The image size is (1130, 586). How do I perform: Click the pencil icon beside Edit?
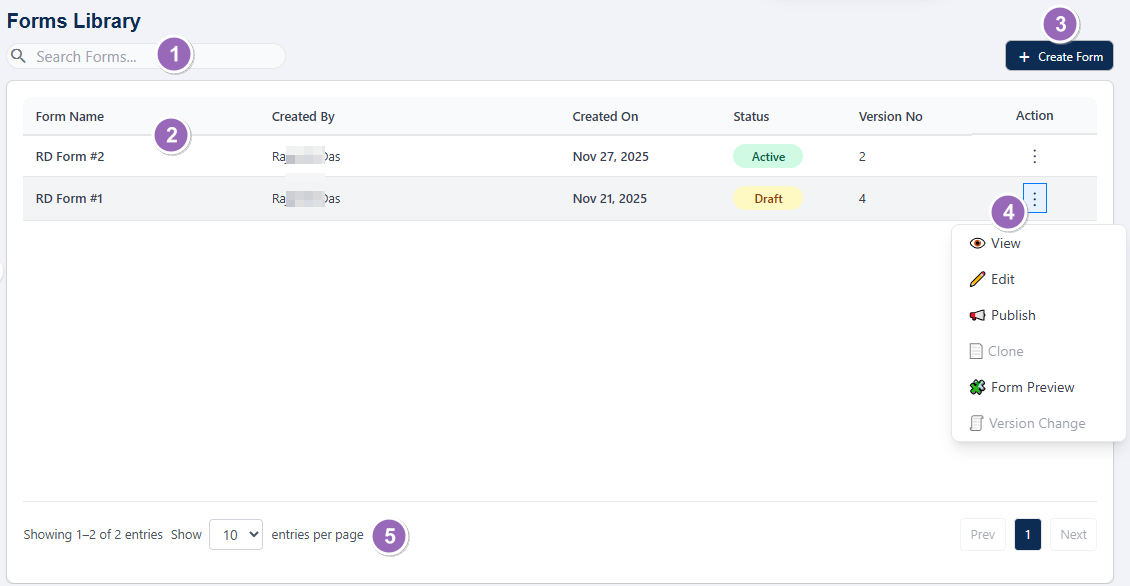975,279
